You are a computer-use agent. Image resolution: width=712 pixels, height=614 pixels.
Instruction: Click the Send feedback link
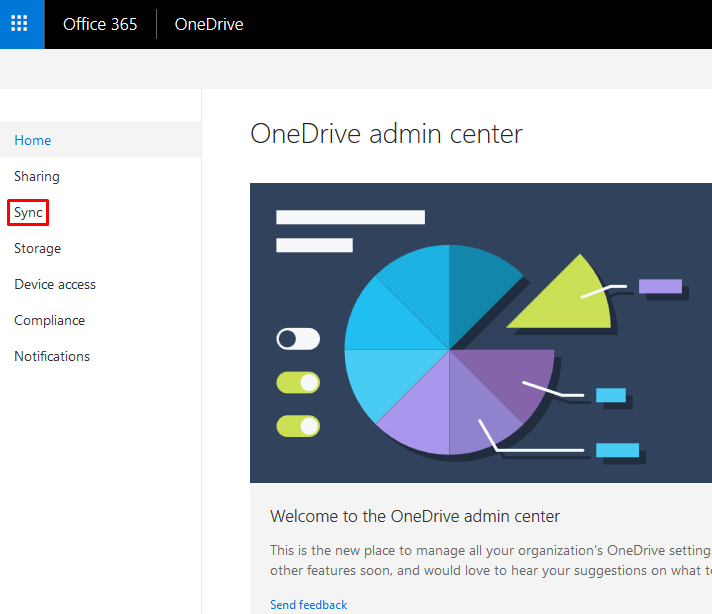tap(309, 604)
